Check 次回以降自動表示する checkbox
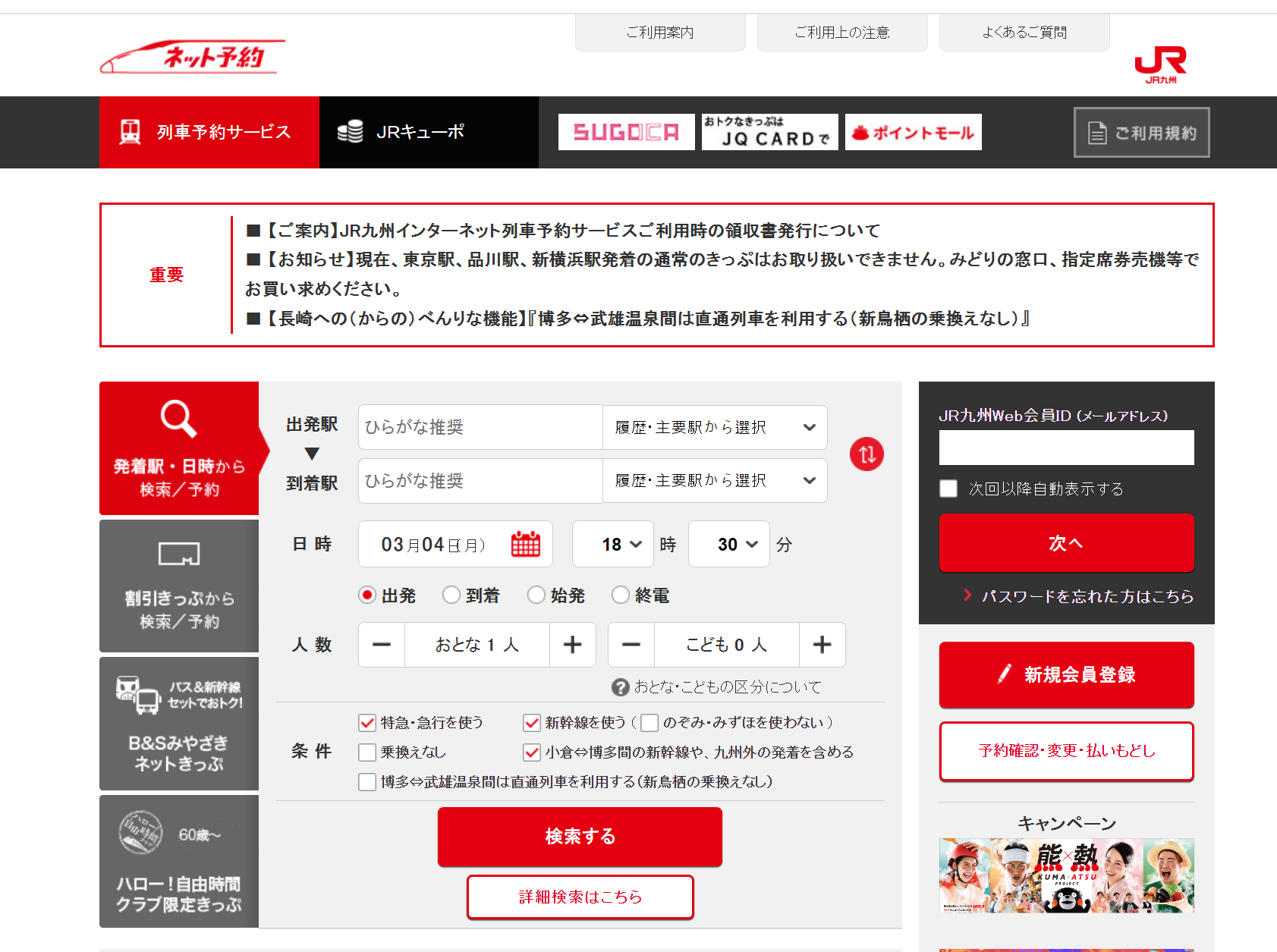The width and height of the screenshot is (1277, 952). click(948, 489)
